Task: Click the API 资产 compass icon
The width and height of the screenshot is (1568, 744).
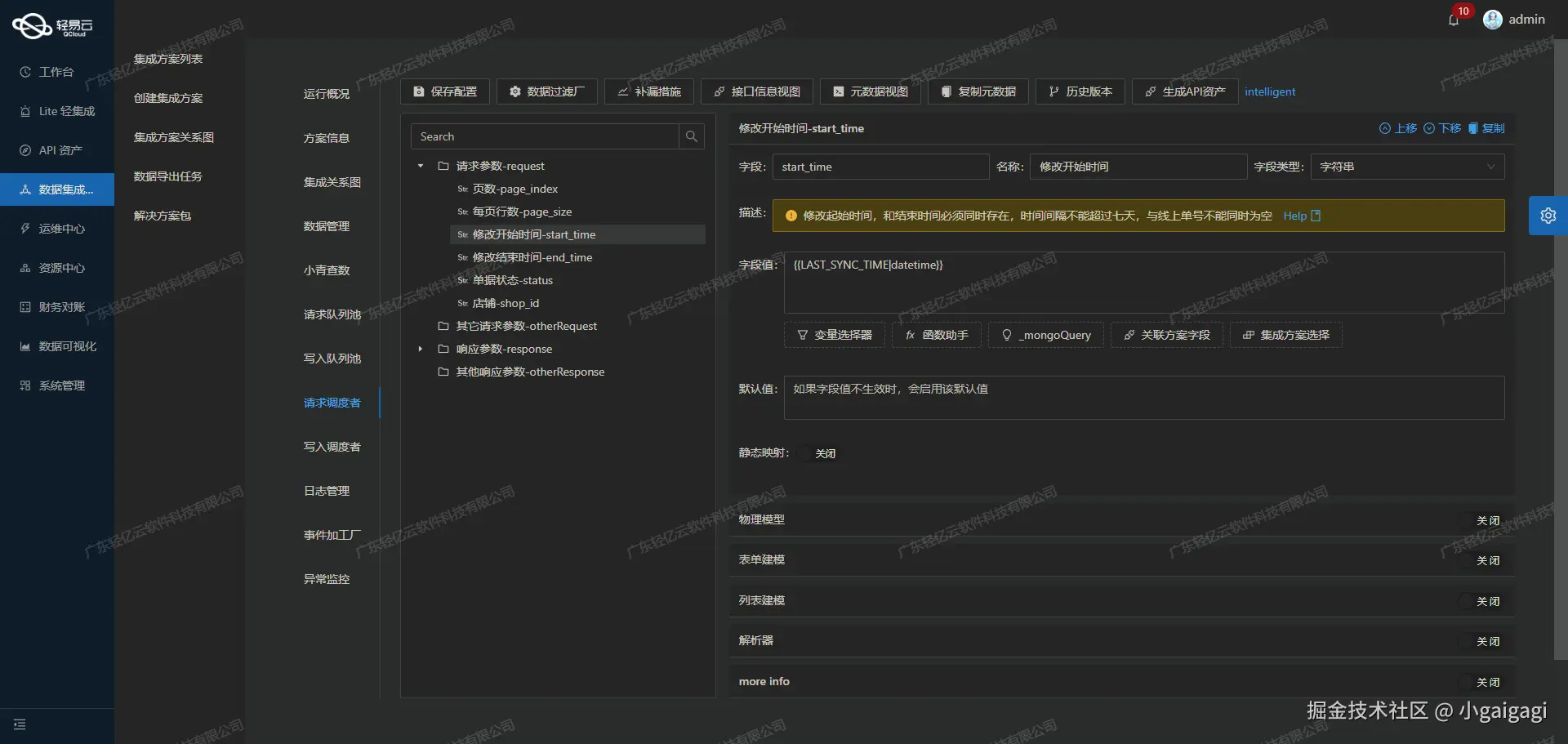Action: coord(25,150)
